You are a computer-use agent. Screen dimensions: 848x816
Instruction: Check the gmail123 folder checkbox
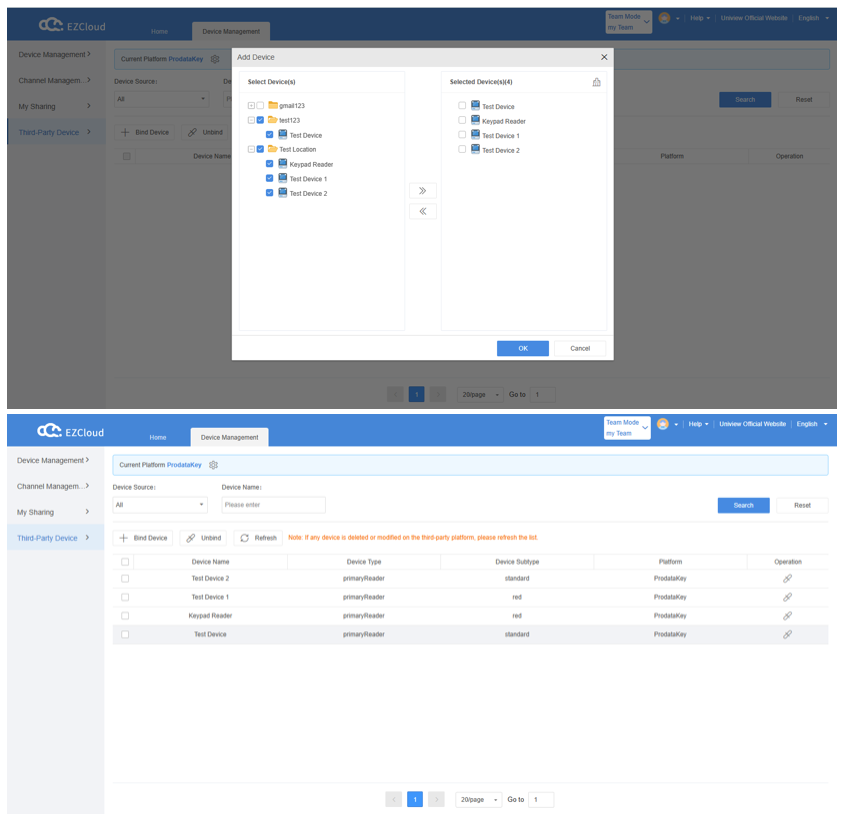coord(260,105)
